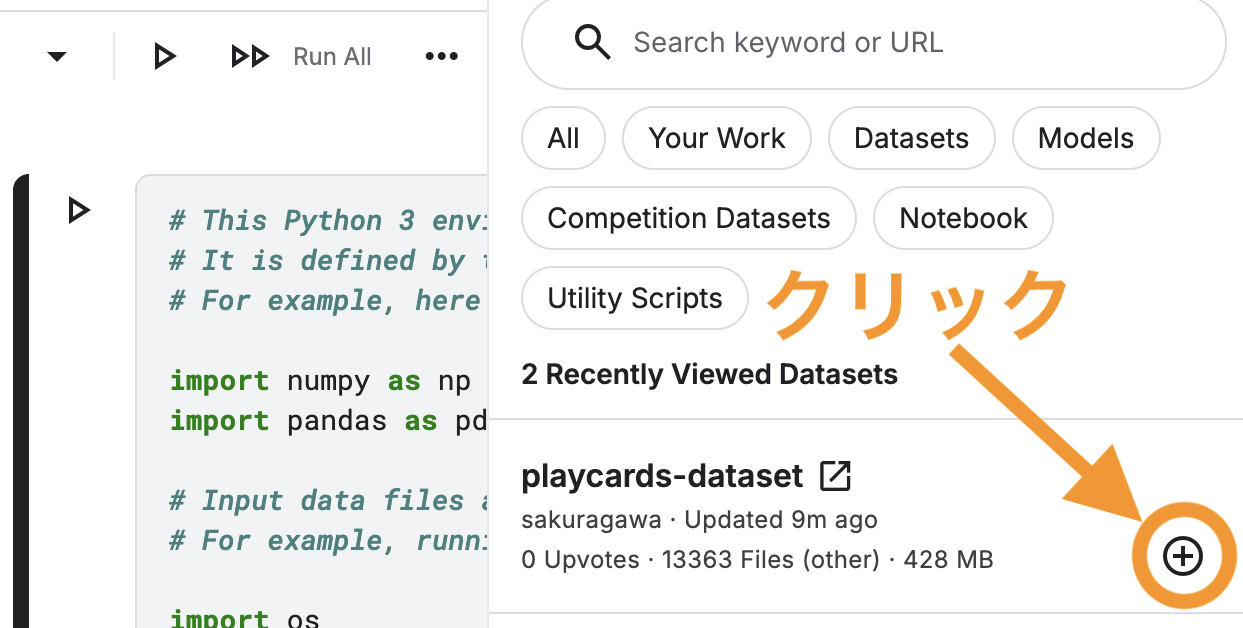Click the Run All double-arrow icon
The height and width of the screenshot is (628, 1243).
pos(250,56)
